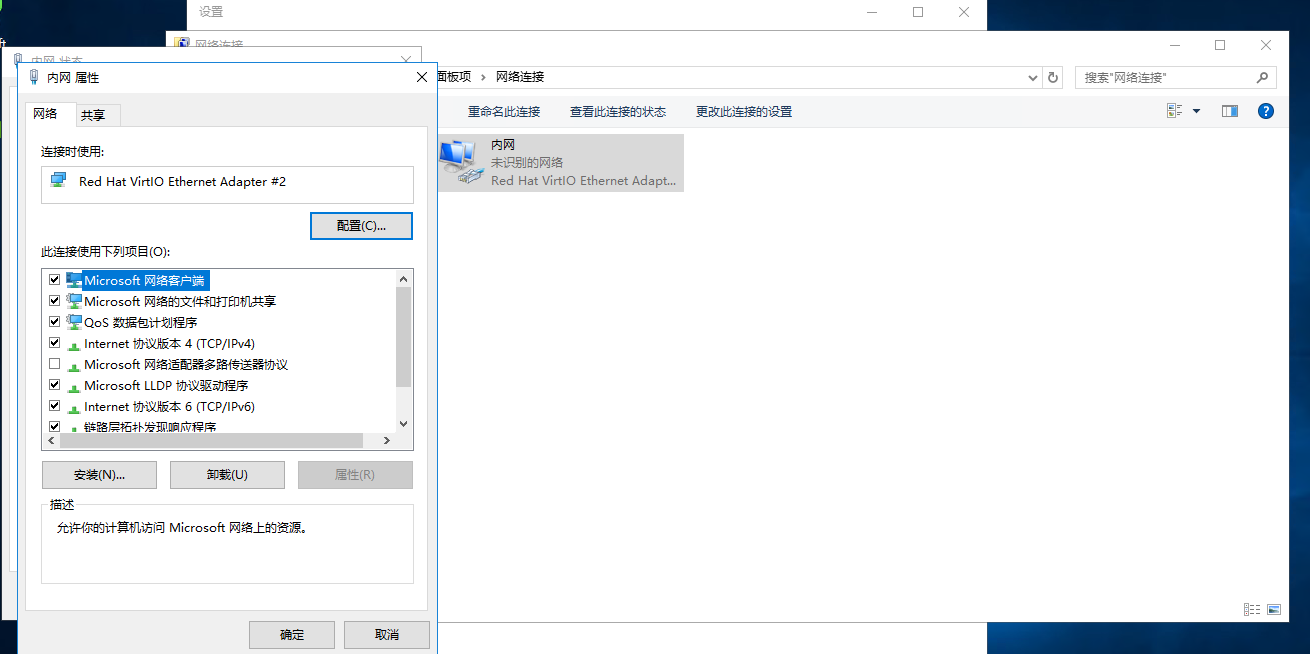Click 重命名此连接 in the toolbar
Screen dimensions: 1310x654
[504, 111]
